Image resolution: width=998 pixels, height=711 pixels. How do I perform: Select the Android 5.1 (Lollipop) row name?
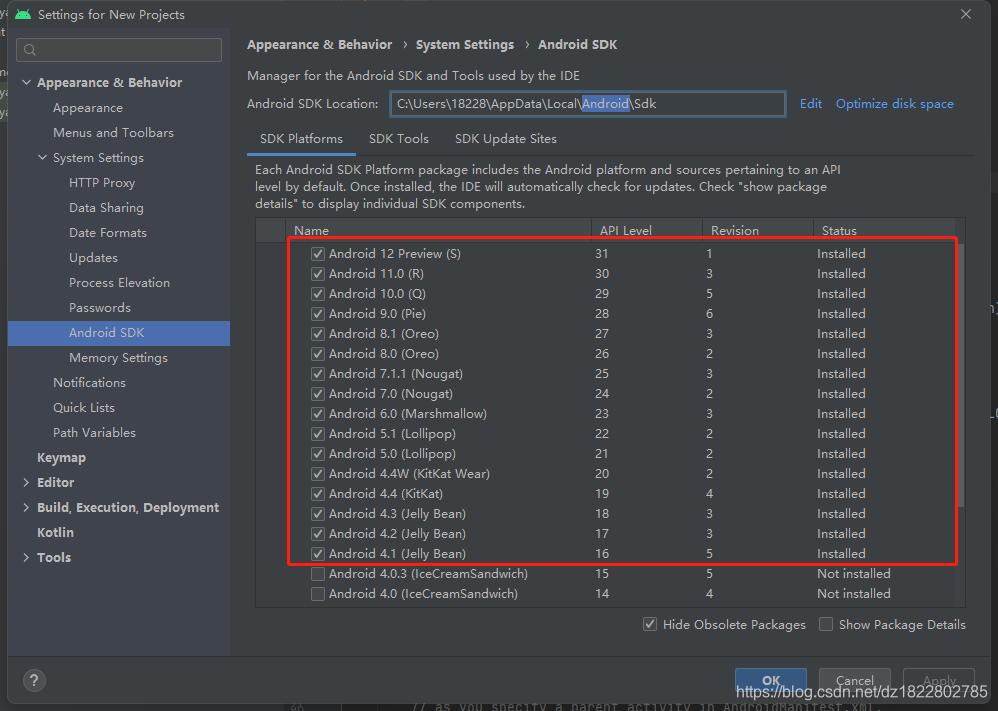(392, 434)
